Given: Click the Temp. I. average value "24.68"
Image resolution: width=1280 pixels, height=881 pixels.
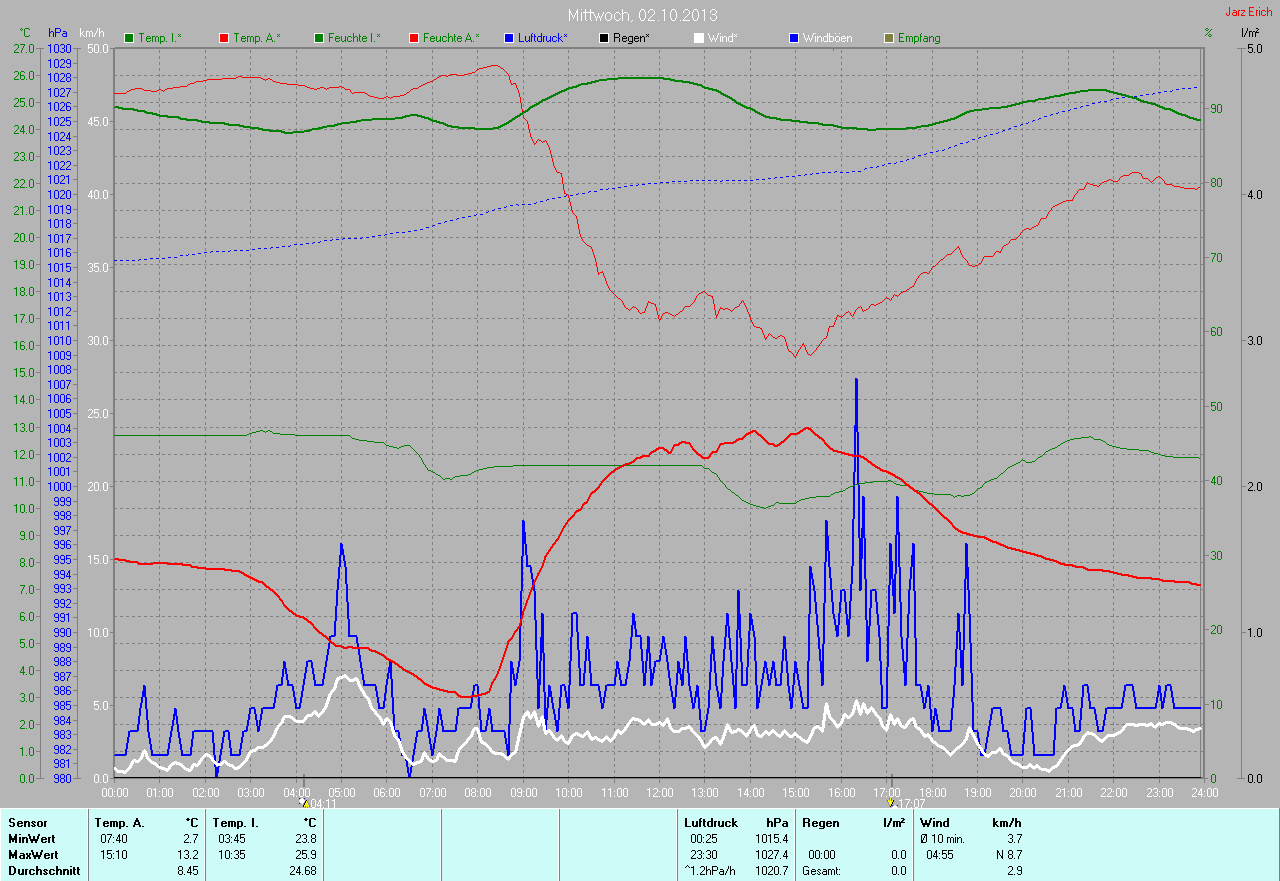Looking at the screenshot, I should click(x=302, y=871).
